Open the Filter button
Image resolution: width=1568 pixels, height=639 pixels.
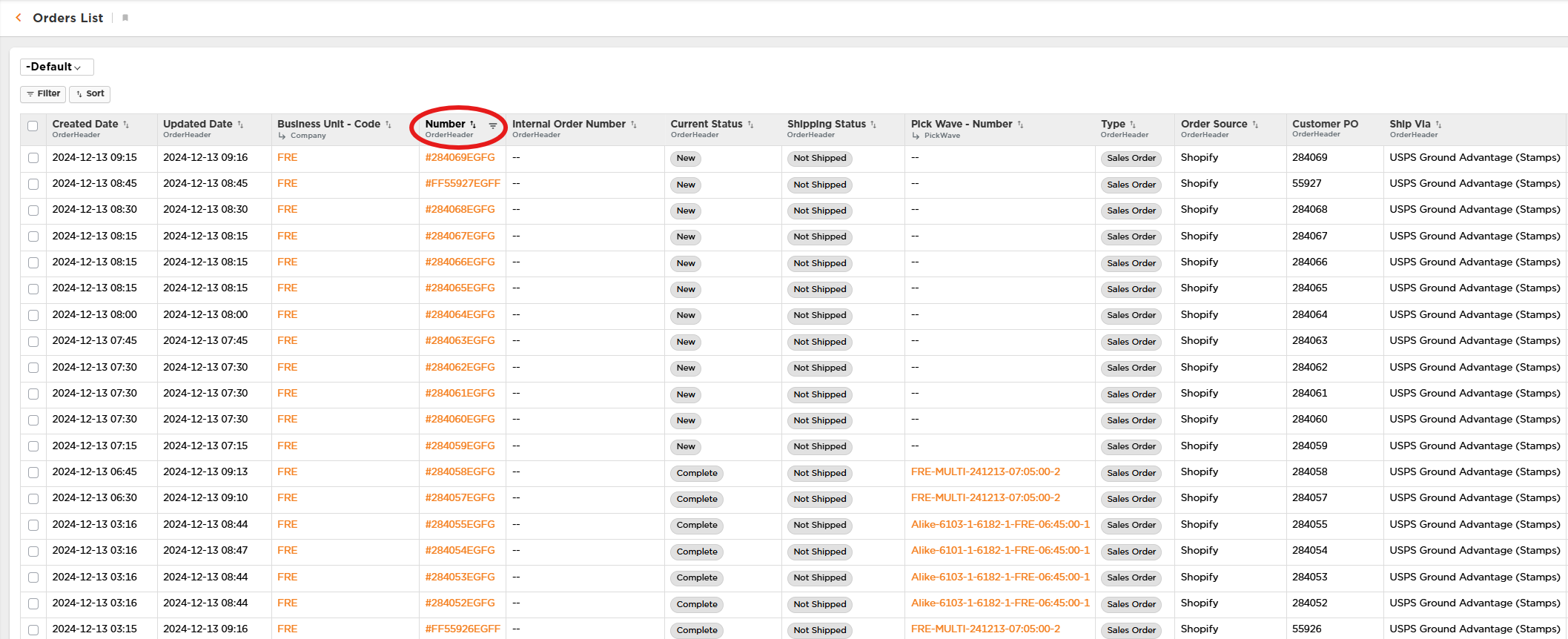43,94
